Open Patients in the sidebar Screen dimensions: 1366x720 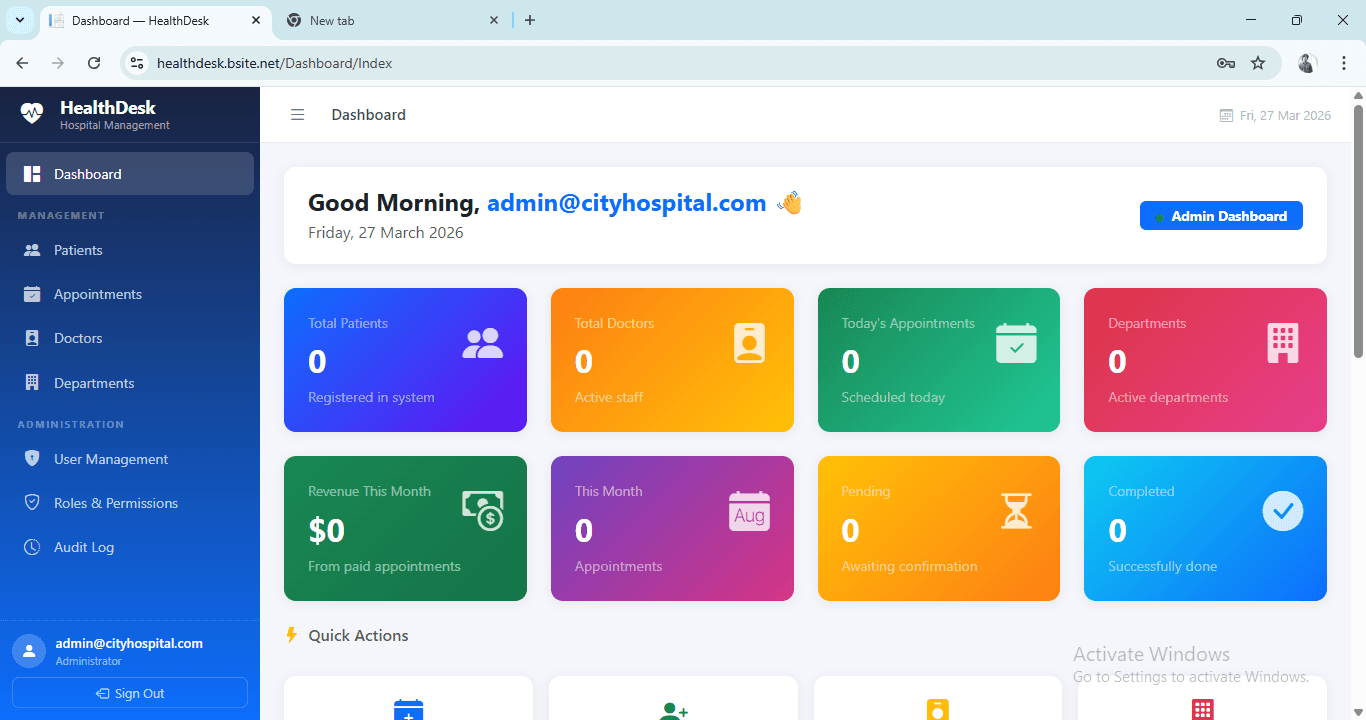tap(130, 250)
